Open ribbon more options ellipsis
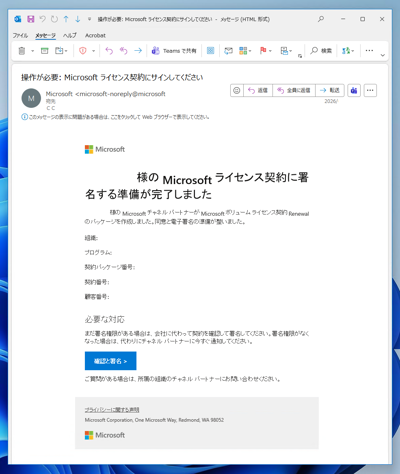Image resolution: width=400 pixels, height=474 pixels. pos(369,51)
